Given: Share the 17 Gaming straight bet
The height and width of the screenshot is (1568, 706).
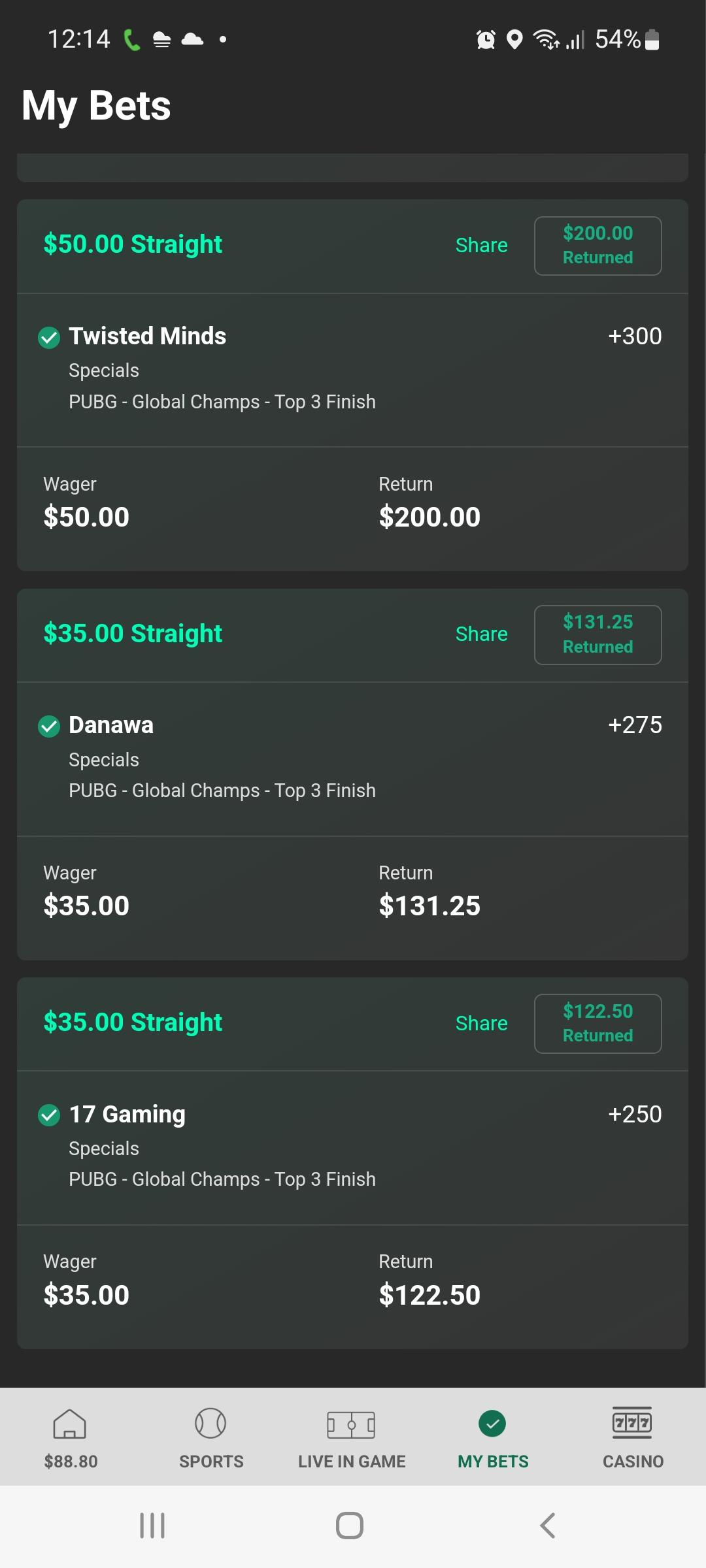Looking at the screenshot, I should tap(481, 1023).
